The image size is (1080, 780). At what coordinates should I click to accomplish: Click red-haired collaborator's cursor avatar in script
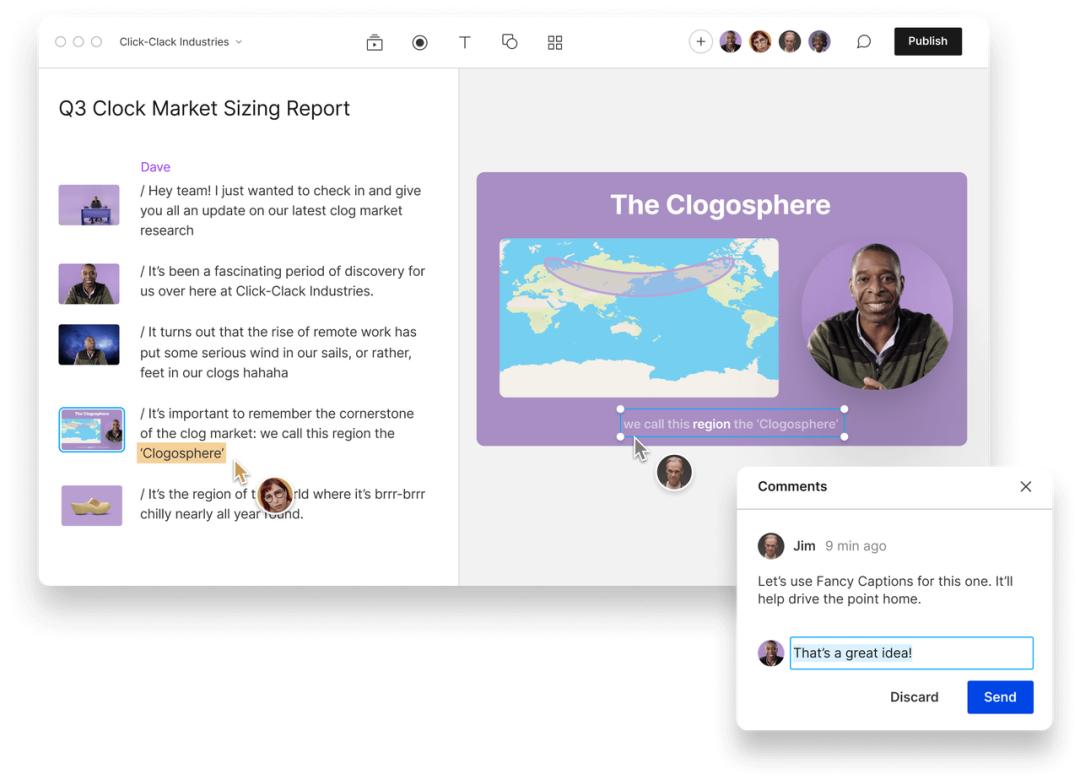pos(274,495)
